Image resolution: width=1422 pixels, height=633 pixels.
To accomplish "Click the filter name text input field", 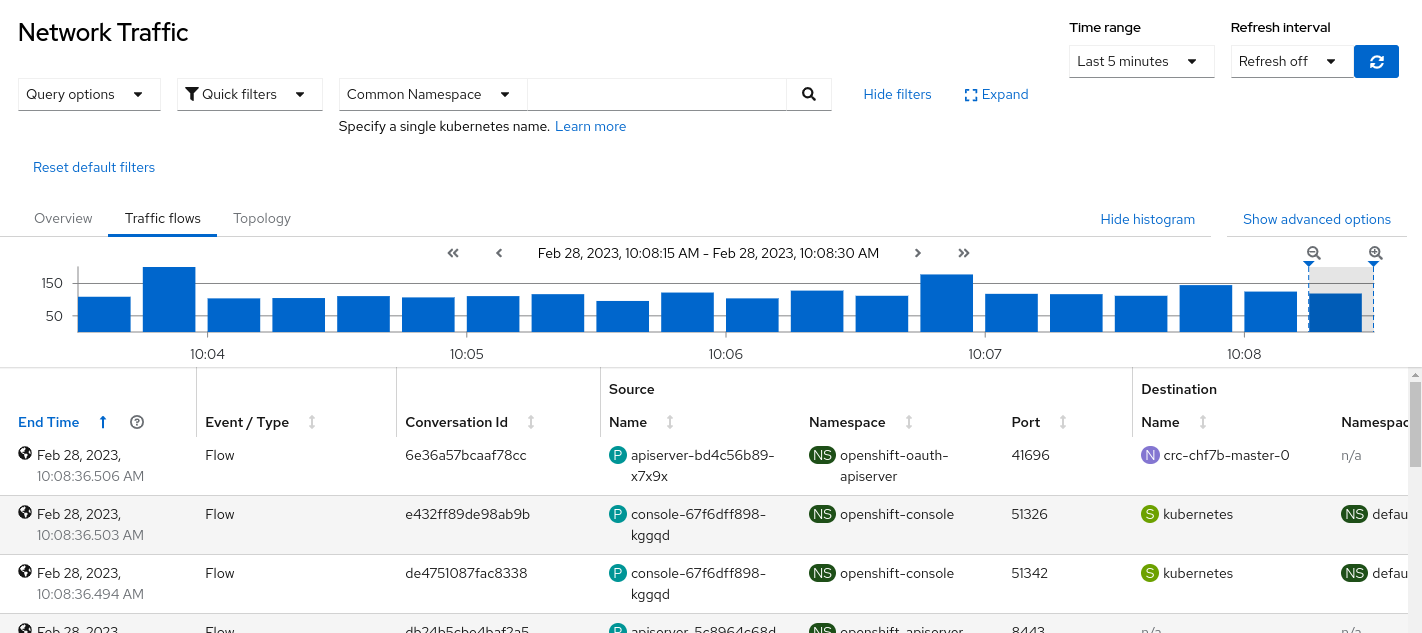I will [x=657, y=94].
